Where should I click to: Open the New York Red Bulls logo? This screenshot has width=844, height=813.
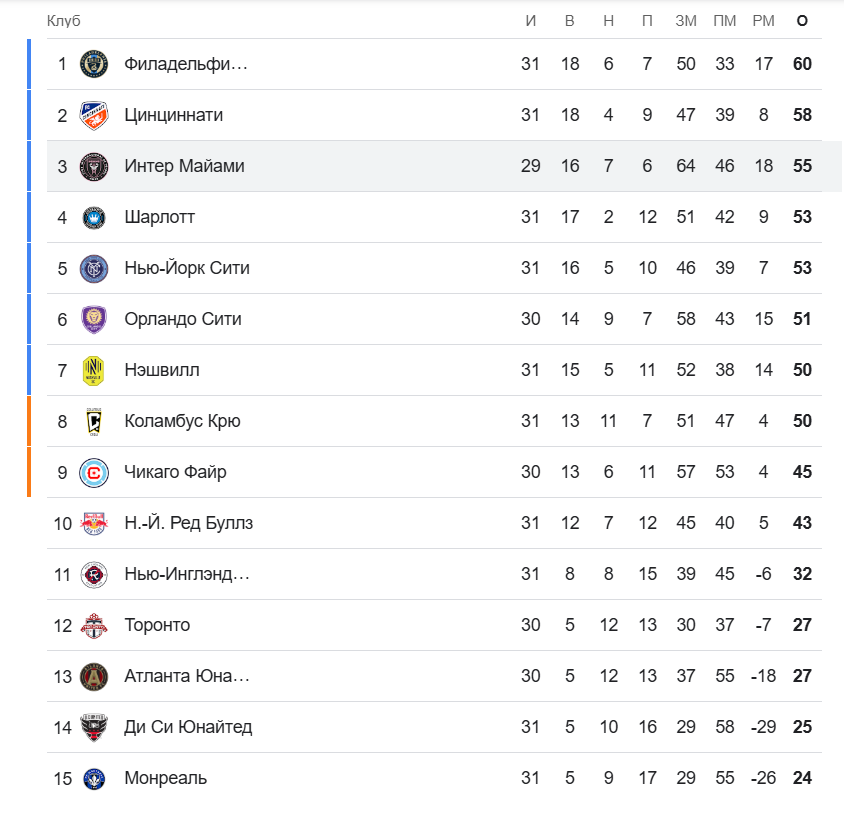click(x=94, y=523)
